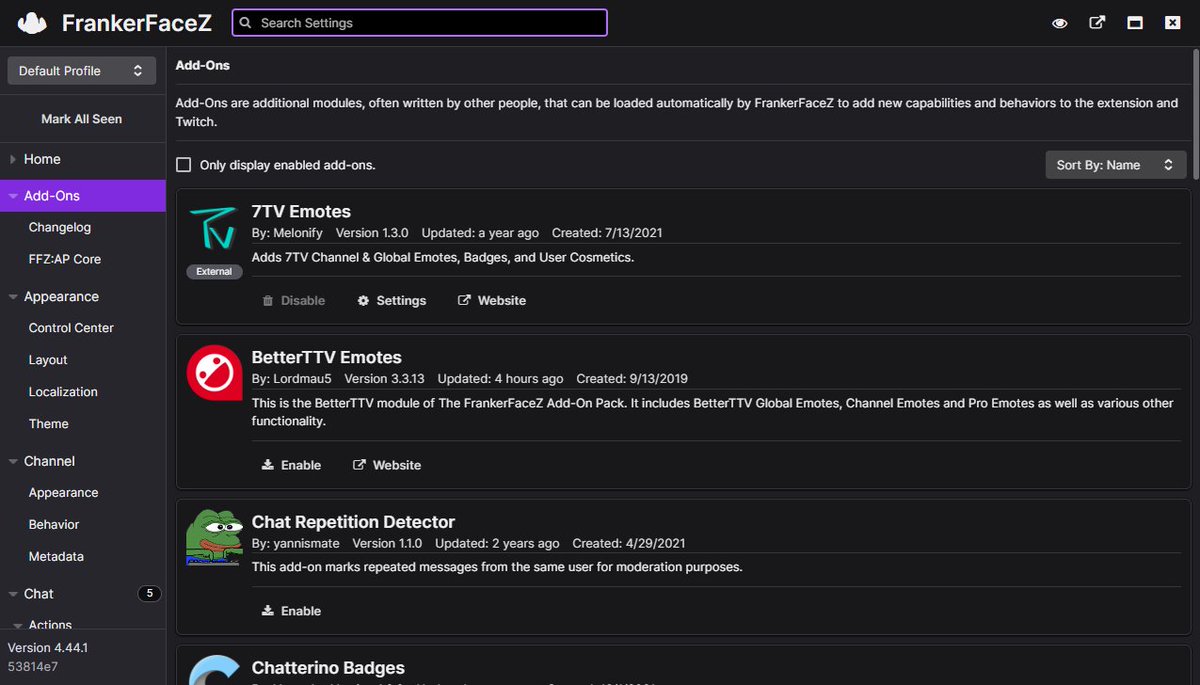Click the 7TV Emotes logo icon
This screenshot has height=685, width=1200.
click(214, 228)
